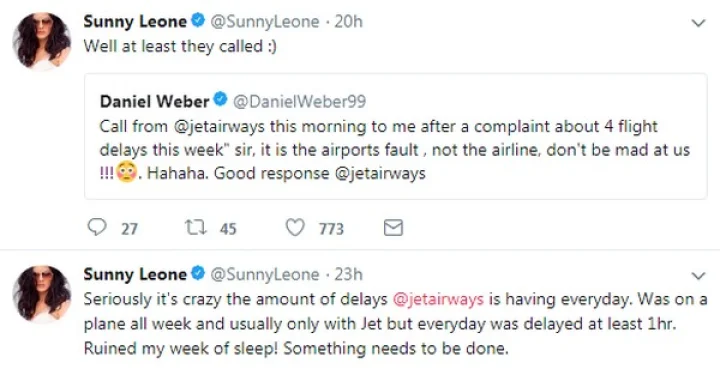Open Sunny Leone's profile name in top tweet
Image resolution: width=720 pixels, height=375 pixels.
[x=135, y=22]
